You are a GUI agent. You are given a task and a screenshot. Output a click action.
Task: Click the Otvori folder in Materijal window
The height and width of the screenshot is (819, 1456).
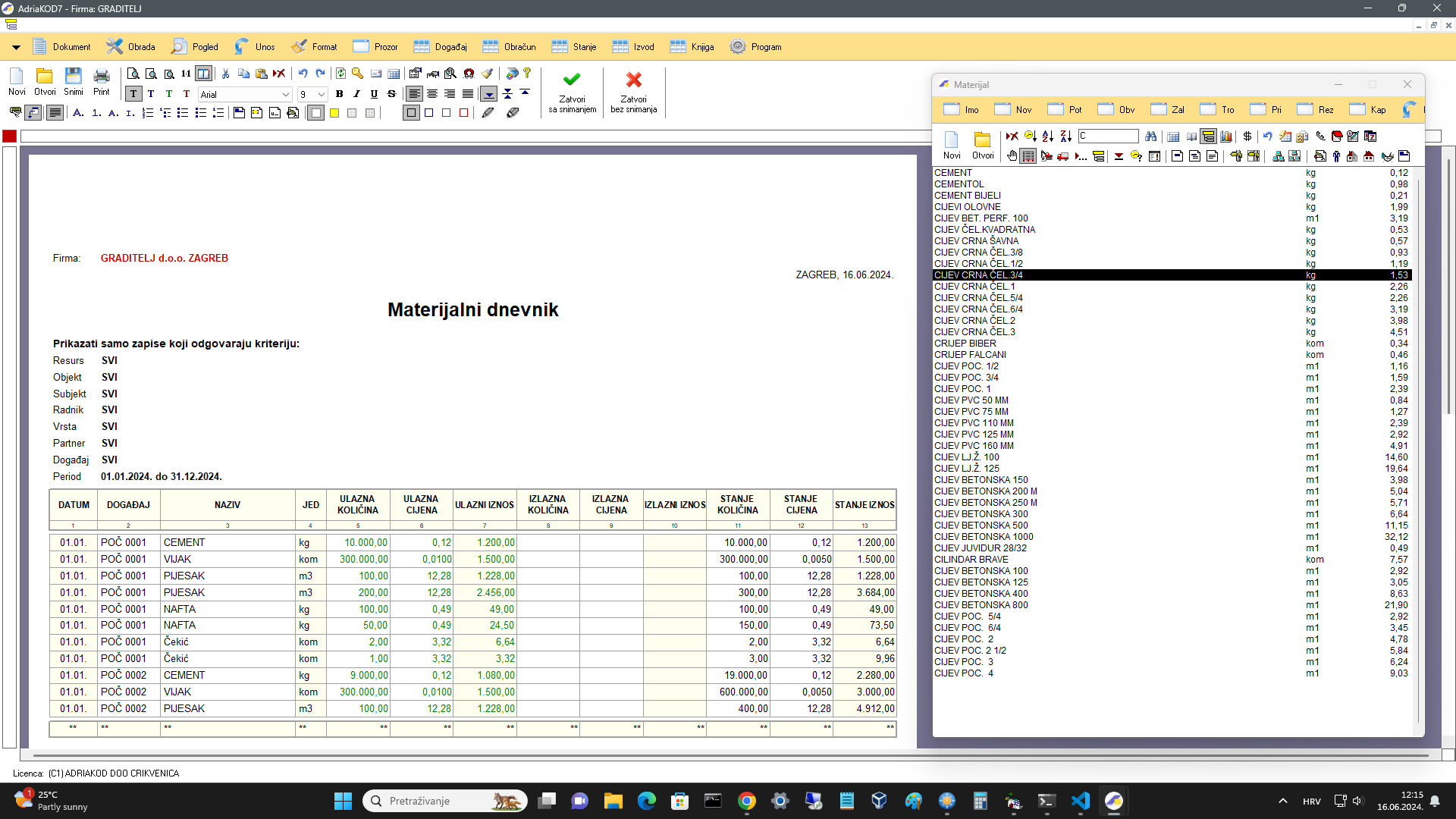point(983,146)
